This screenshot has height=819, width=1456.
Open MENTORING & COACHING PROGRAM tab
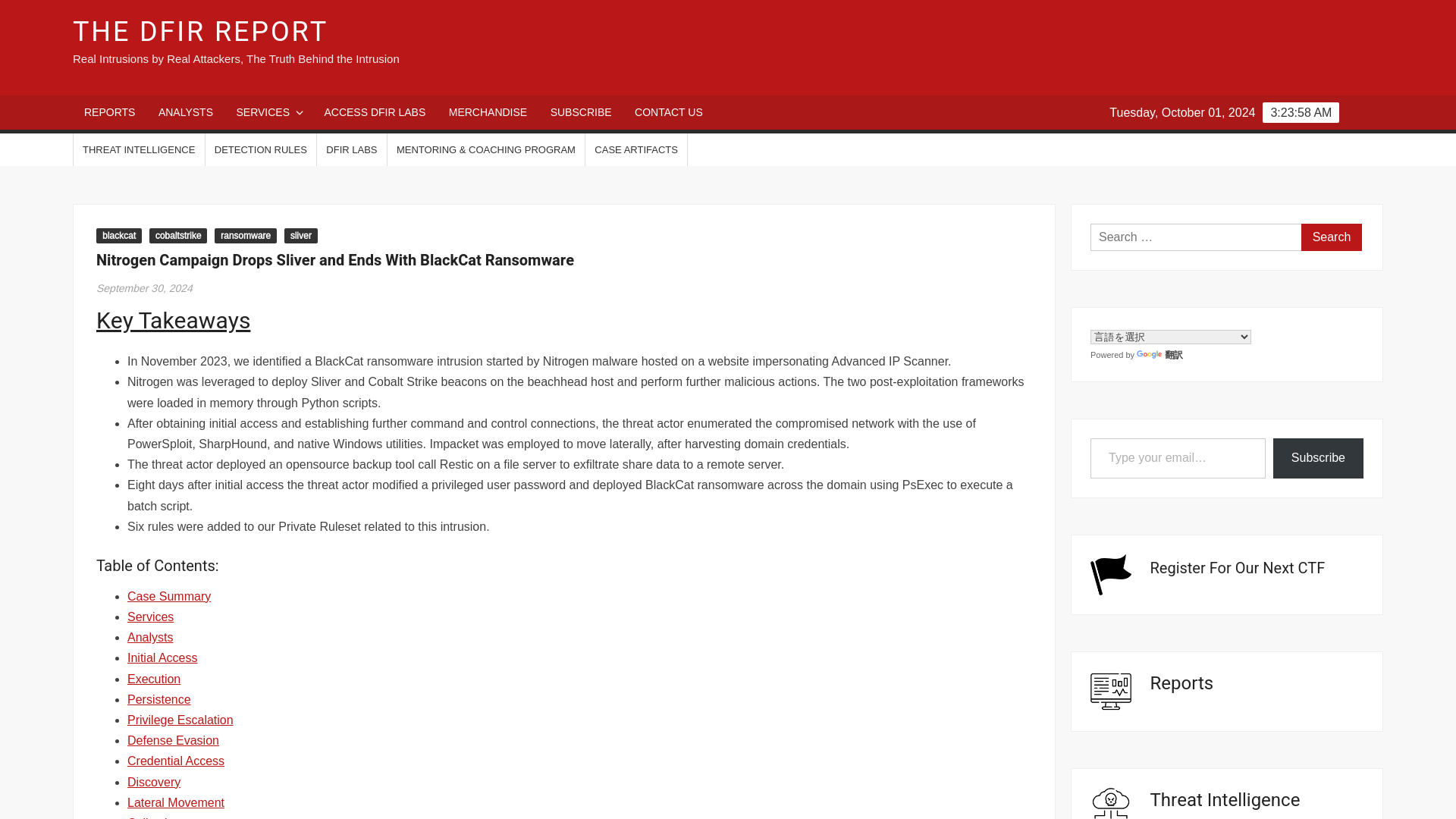[x=486, y=150]
